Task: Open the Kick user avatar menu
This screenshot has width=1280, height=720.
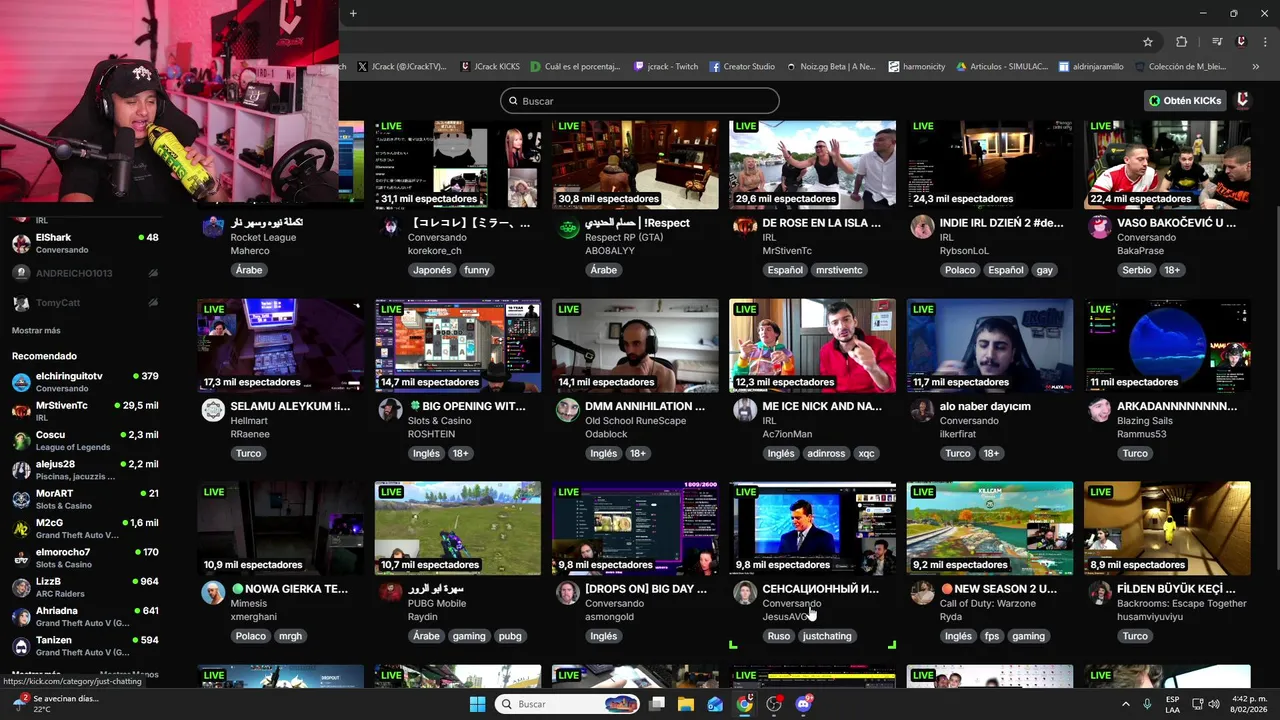Action: pos(1243,100)
